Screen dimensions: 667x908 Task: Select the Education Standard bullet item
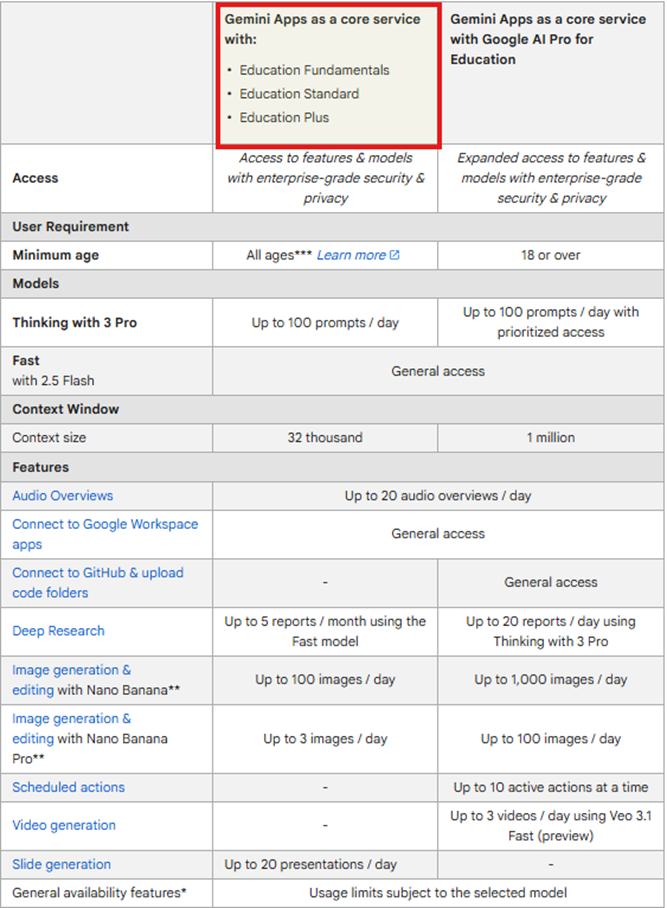tap(299, 94)
